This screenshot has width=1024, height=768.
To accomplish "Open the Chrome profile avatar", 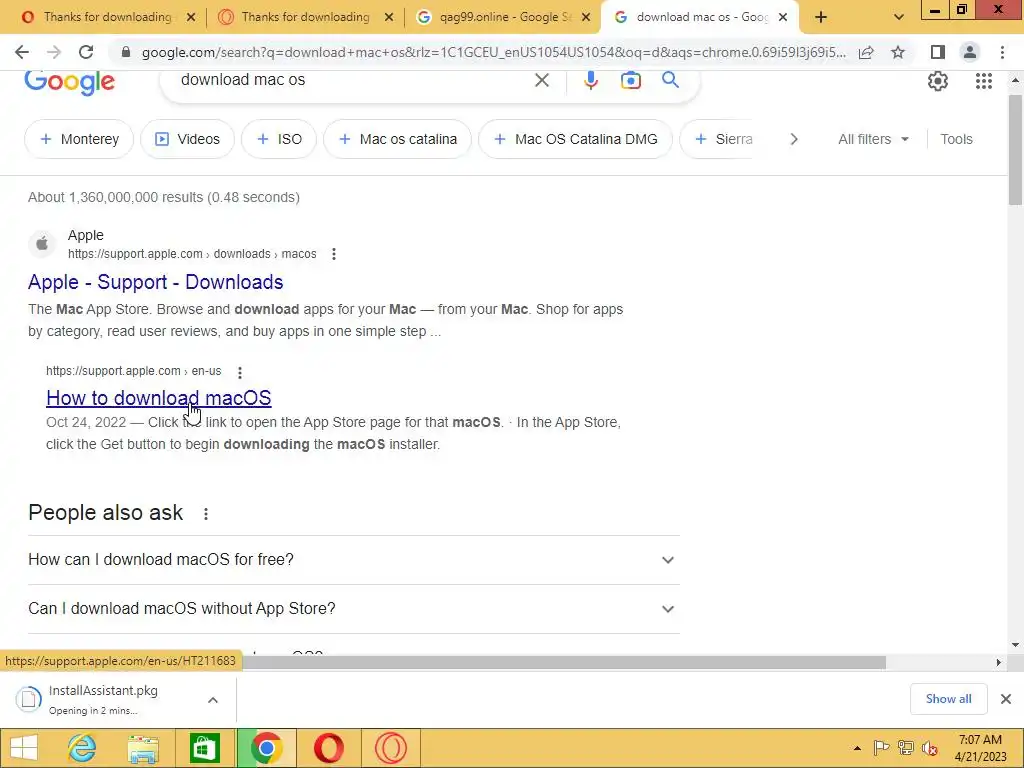I will [x=970, y=52].
